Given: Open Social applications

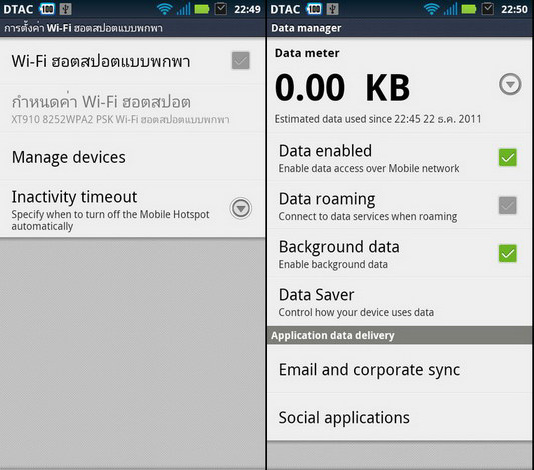Looking at the screenshot, I should (399, 418).
